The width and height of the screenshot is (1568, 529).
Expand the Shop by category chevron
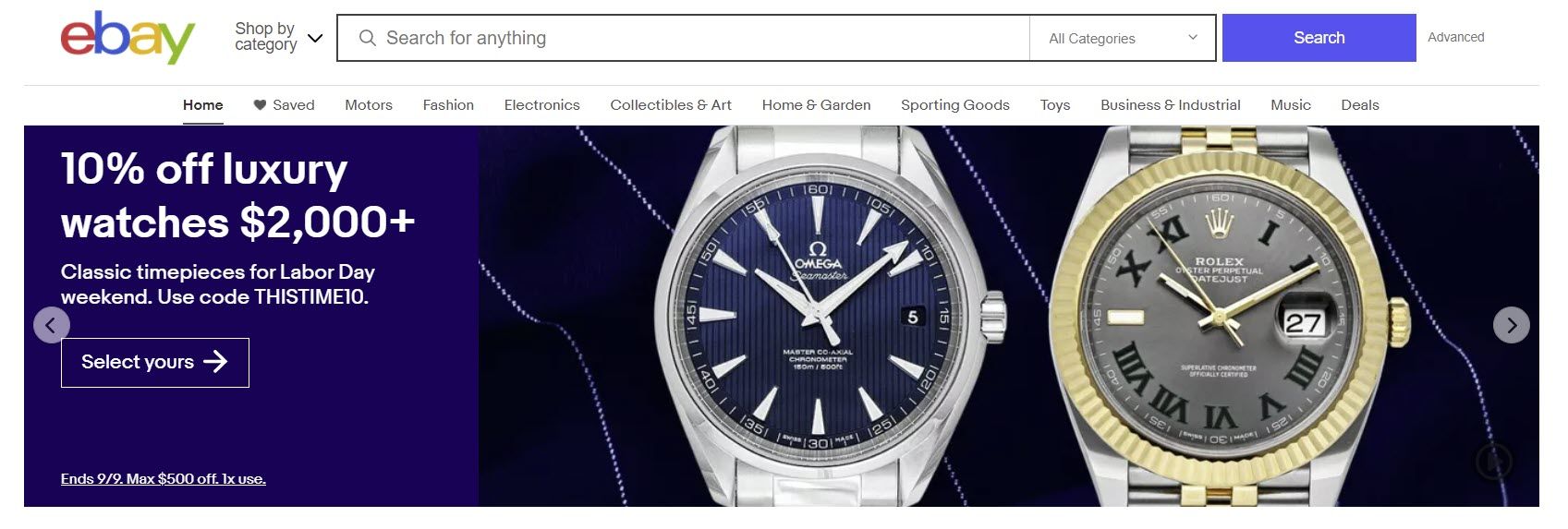(315, 39)
